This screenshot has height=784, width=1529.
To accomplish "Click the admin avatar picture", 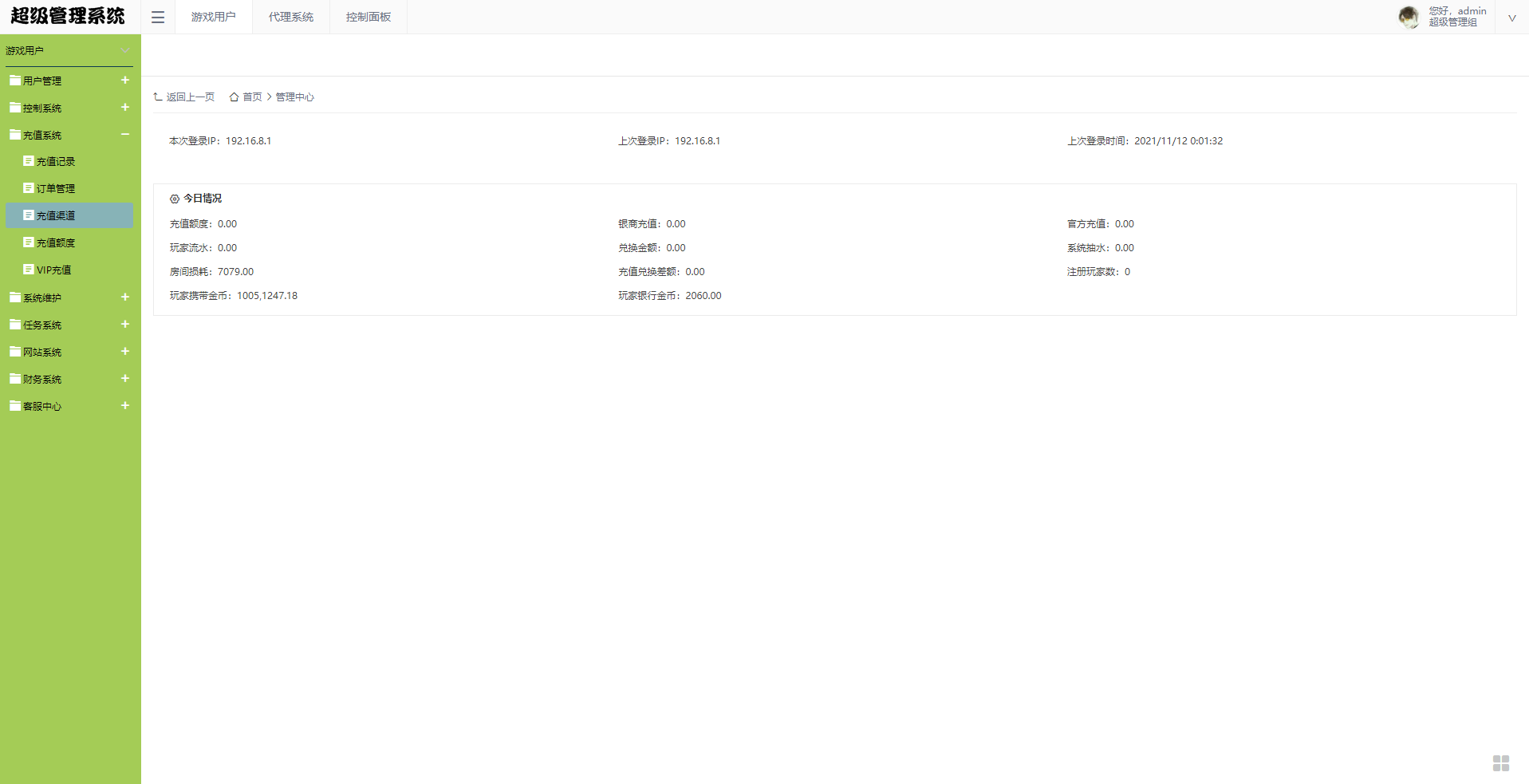I will pos(1409,17).
